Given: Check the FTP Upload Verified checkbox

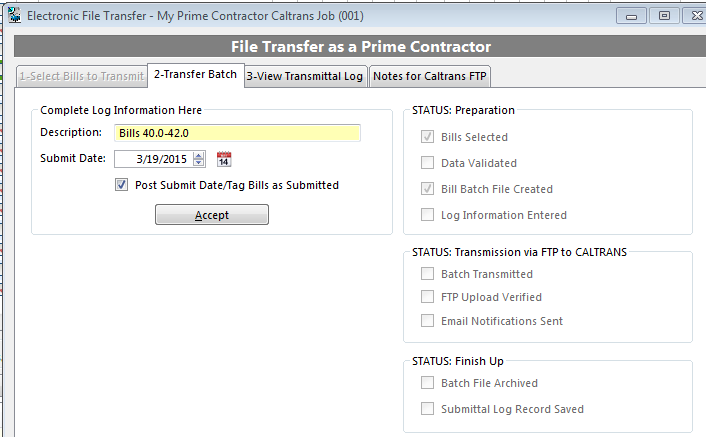Looking at the screenshot, I should (427, 297).
